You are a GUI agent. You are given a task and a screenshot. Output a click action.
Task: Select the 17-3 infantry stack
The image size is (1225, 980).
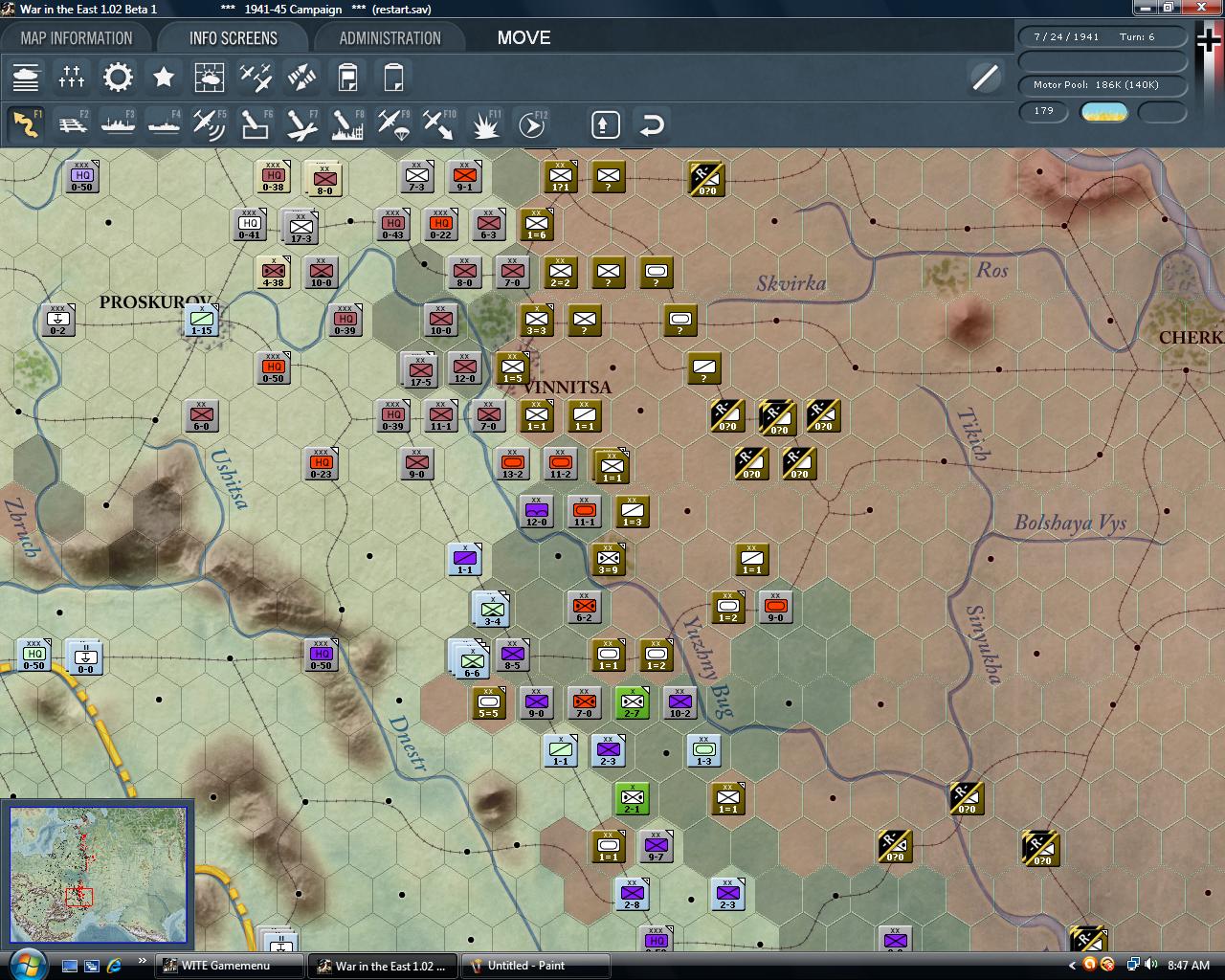click(x=300, y=227)
